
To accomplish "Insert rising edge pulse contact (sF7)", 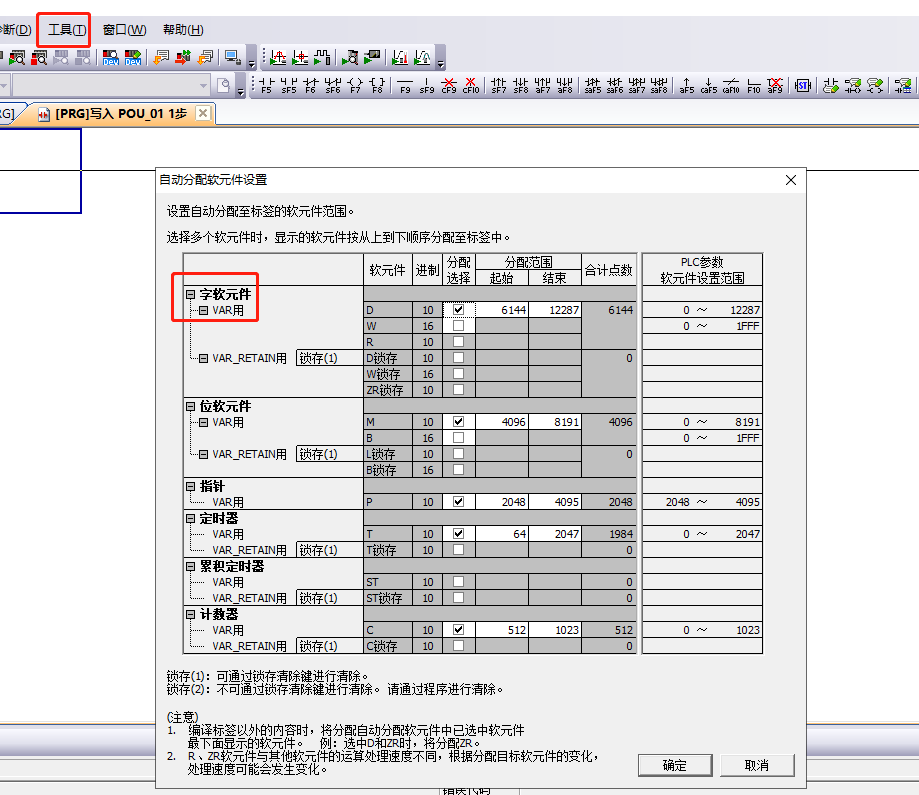I will tap(499, 85).
